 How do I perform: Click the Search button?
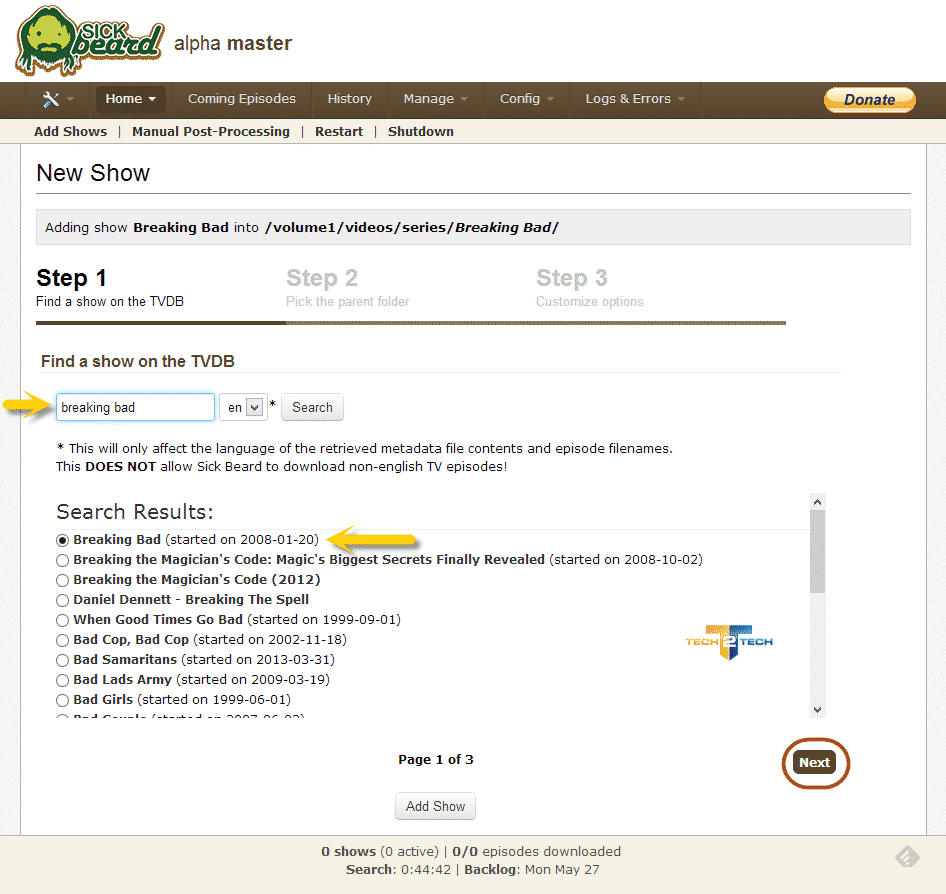(312, 407)
